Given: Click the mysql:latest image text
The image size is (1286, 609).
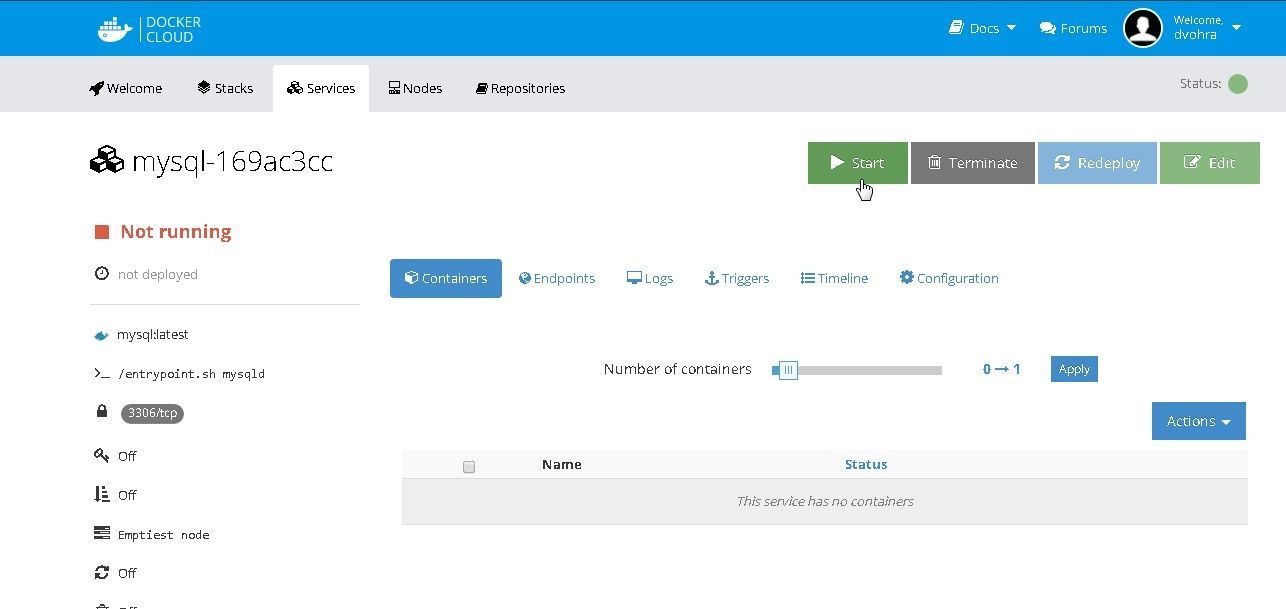Looking at the screenshot, I should 153,335.
